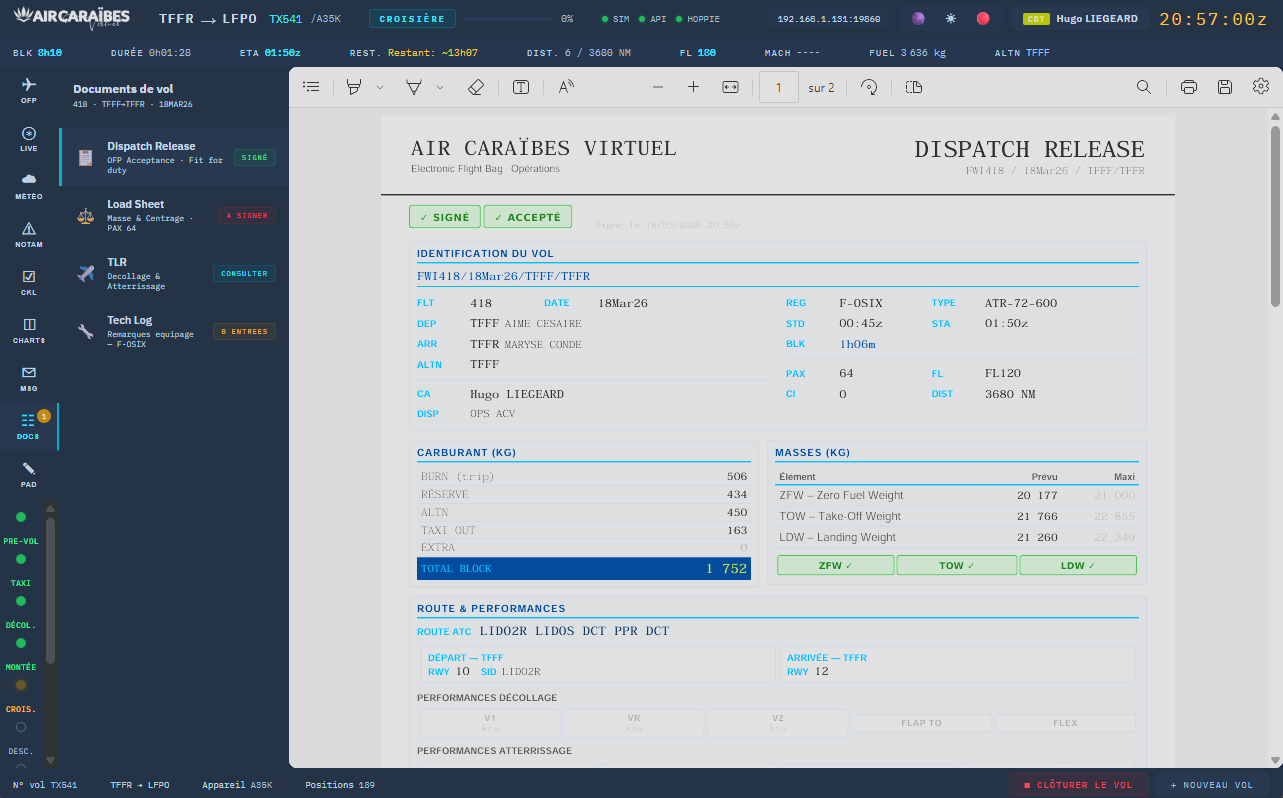Select the Tech Log document
This screenshot has height=798, width=1283.
[x=174, y=331]
